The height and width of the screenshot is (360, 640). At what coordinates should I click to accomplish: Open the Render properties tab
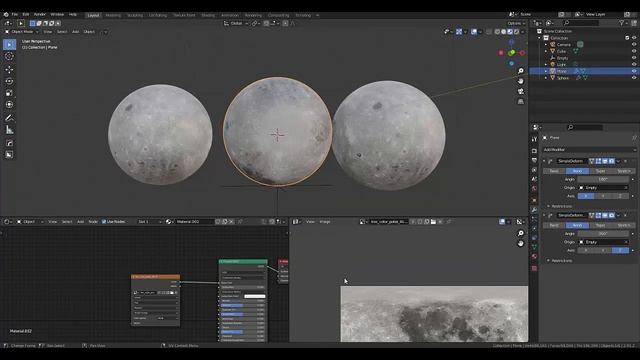click(534, 151)
